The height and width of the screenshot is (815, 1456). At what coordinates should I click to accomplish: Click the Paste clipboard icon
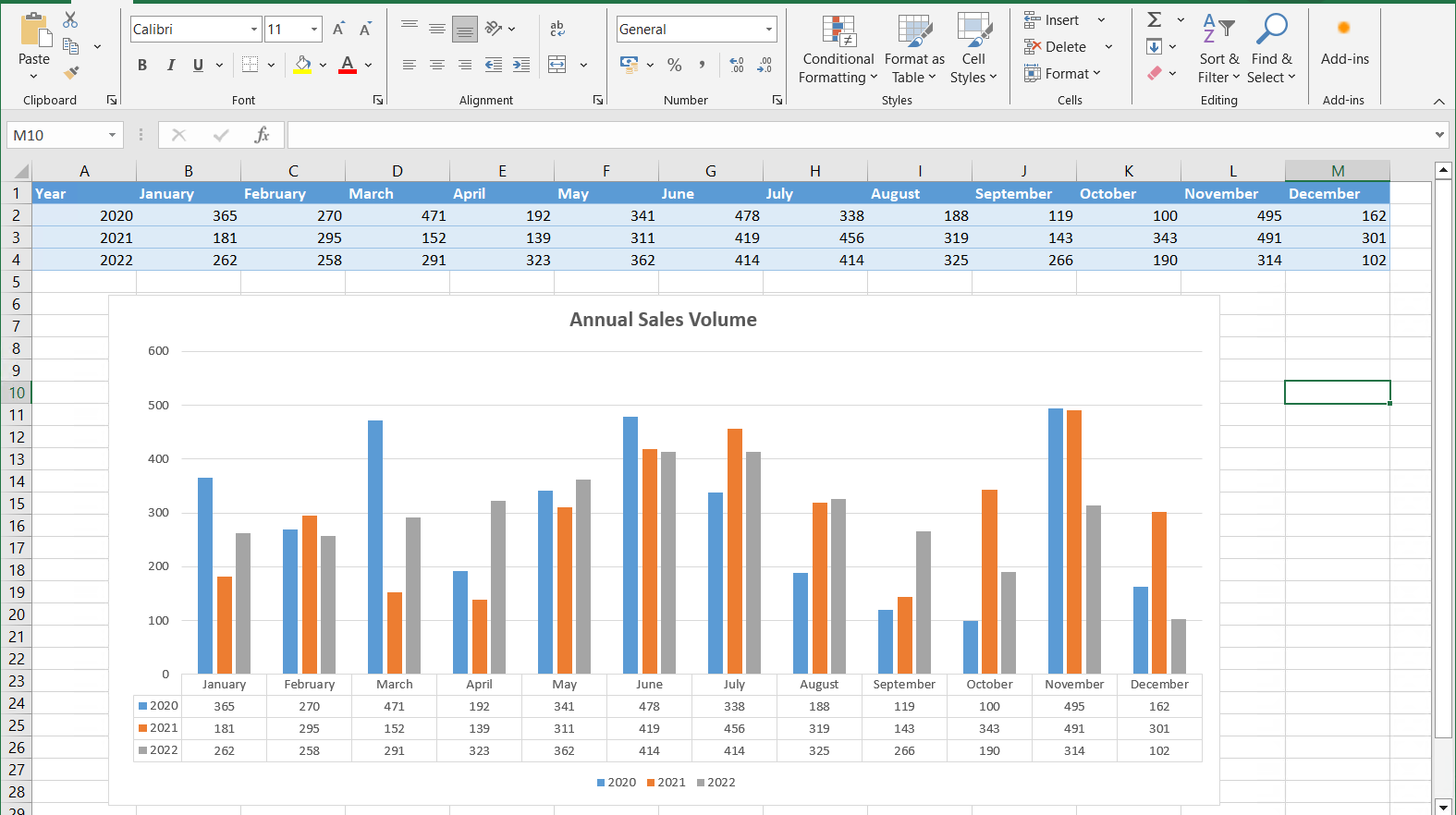[35, 30]
